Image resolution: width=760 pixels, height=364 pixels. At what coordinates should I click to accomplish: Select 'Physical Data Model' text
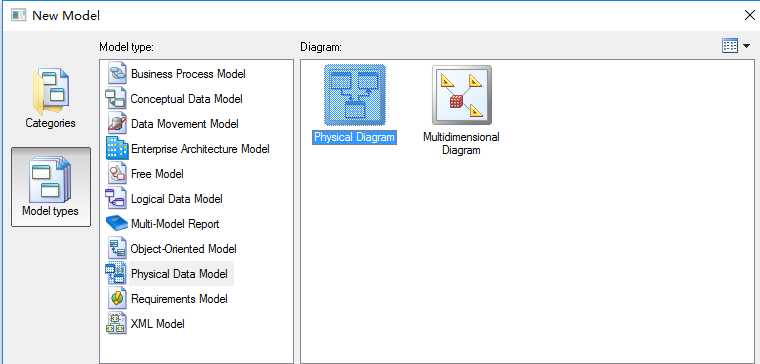(x=179, y=274)
